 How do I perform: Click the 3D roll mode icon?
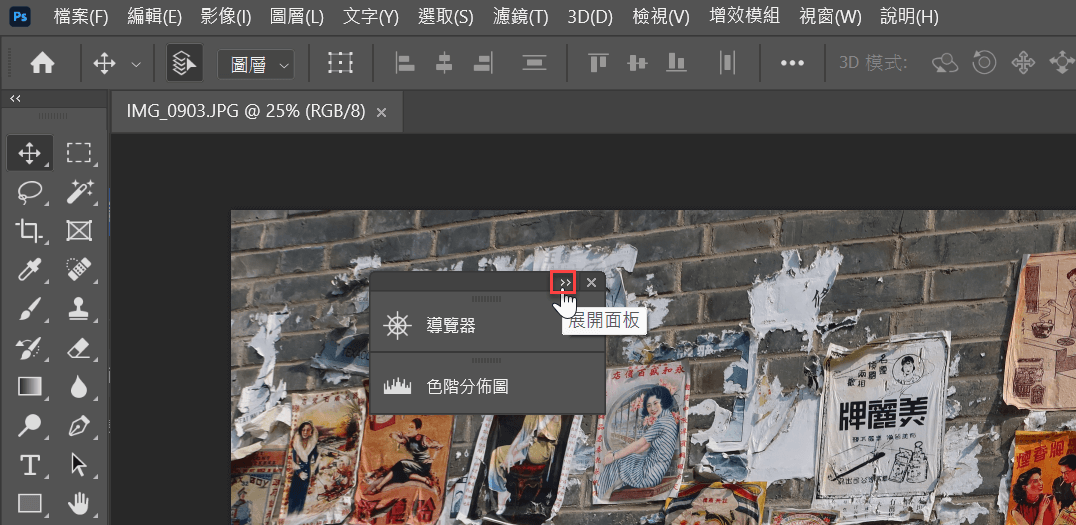coord(984,63)
